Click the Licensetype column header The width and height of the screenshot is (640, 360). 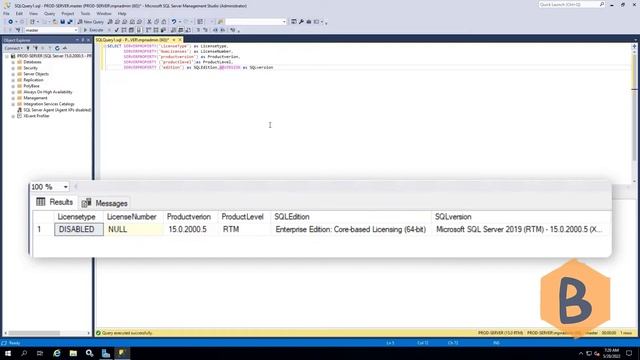(x=79, y=217)
